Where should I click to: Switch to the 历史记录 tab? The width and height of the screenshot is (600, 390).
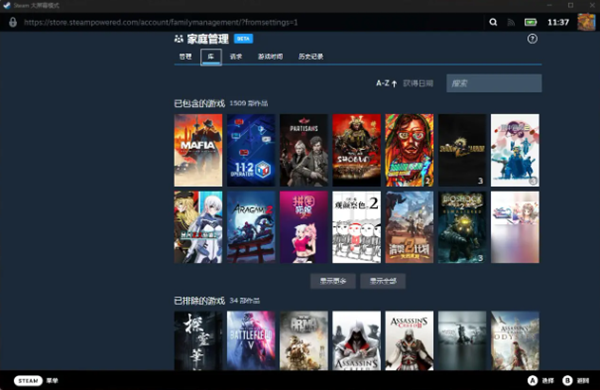click(x=311, y=57)
